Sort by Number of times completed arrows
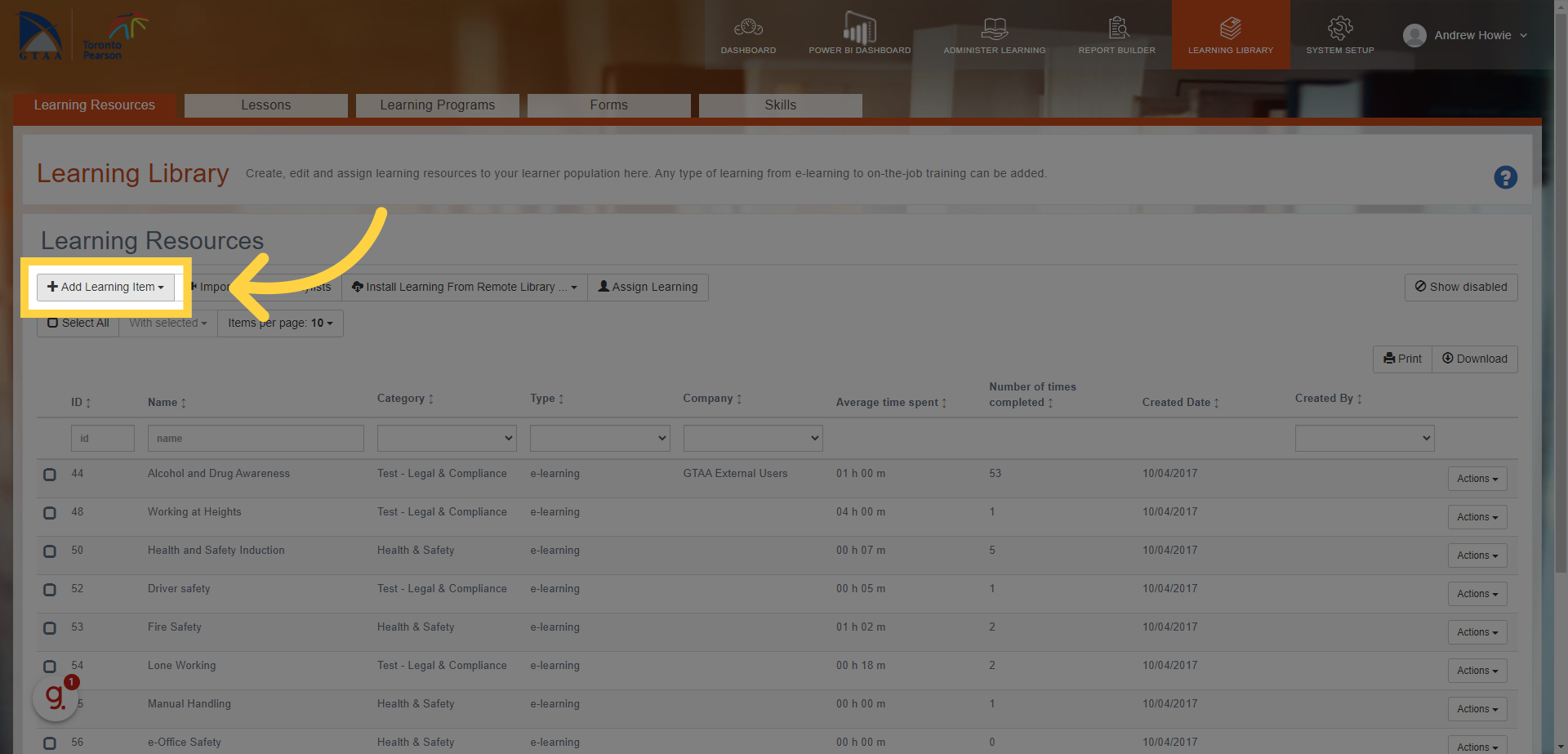This screenshot has width=1568, height=754. [1050, 403]
